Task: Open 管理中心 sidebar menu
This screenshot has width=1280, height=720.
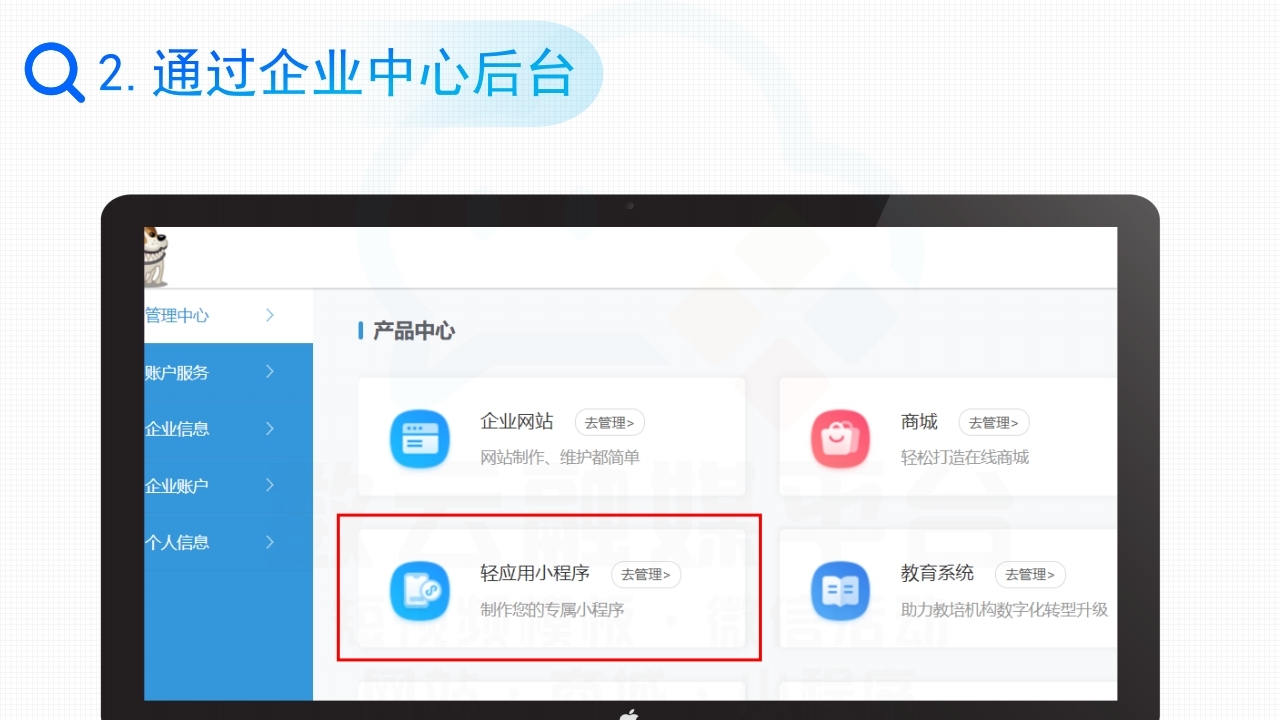Action: pyautogui.click(x=228, y=316)
